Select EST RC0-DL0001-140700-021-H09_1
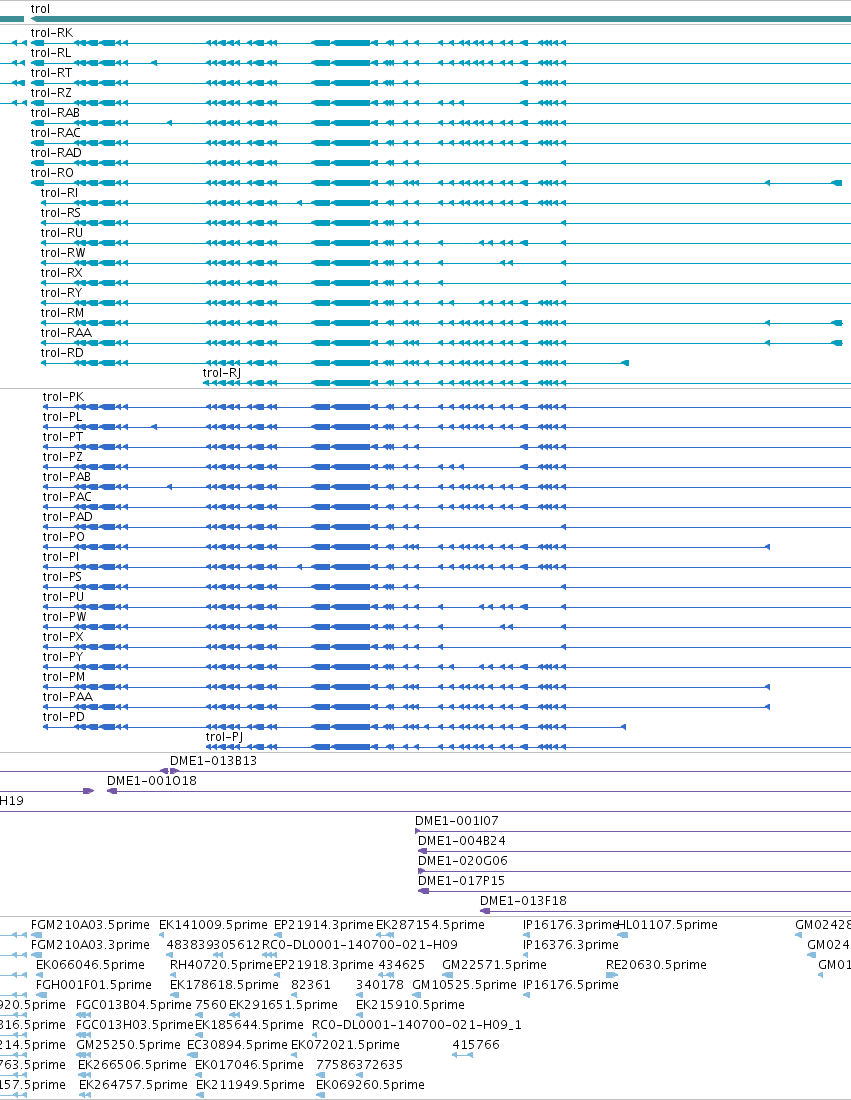Image resolution: width=851 pixels, height=1100 pixels. click(x=417, y=1025)
